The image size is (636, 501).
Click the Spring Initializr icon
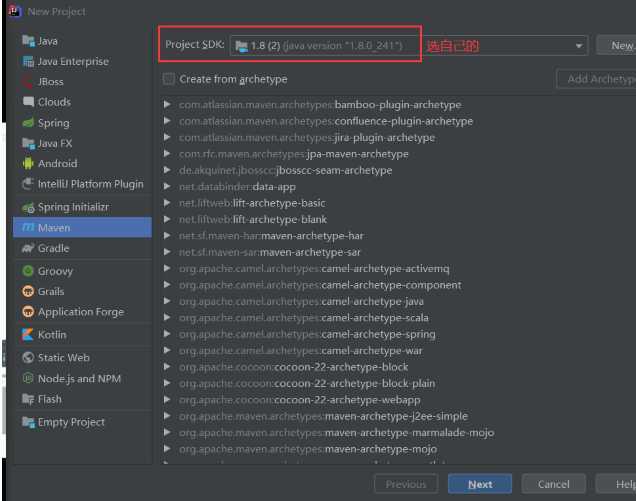[x=28, y=207]
